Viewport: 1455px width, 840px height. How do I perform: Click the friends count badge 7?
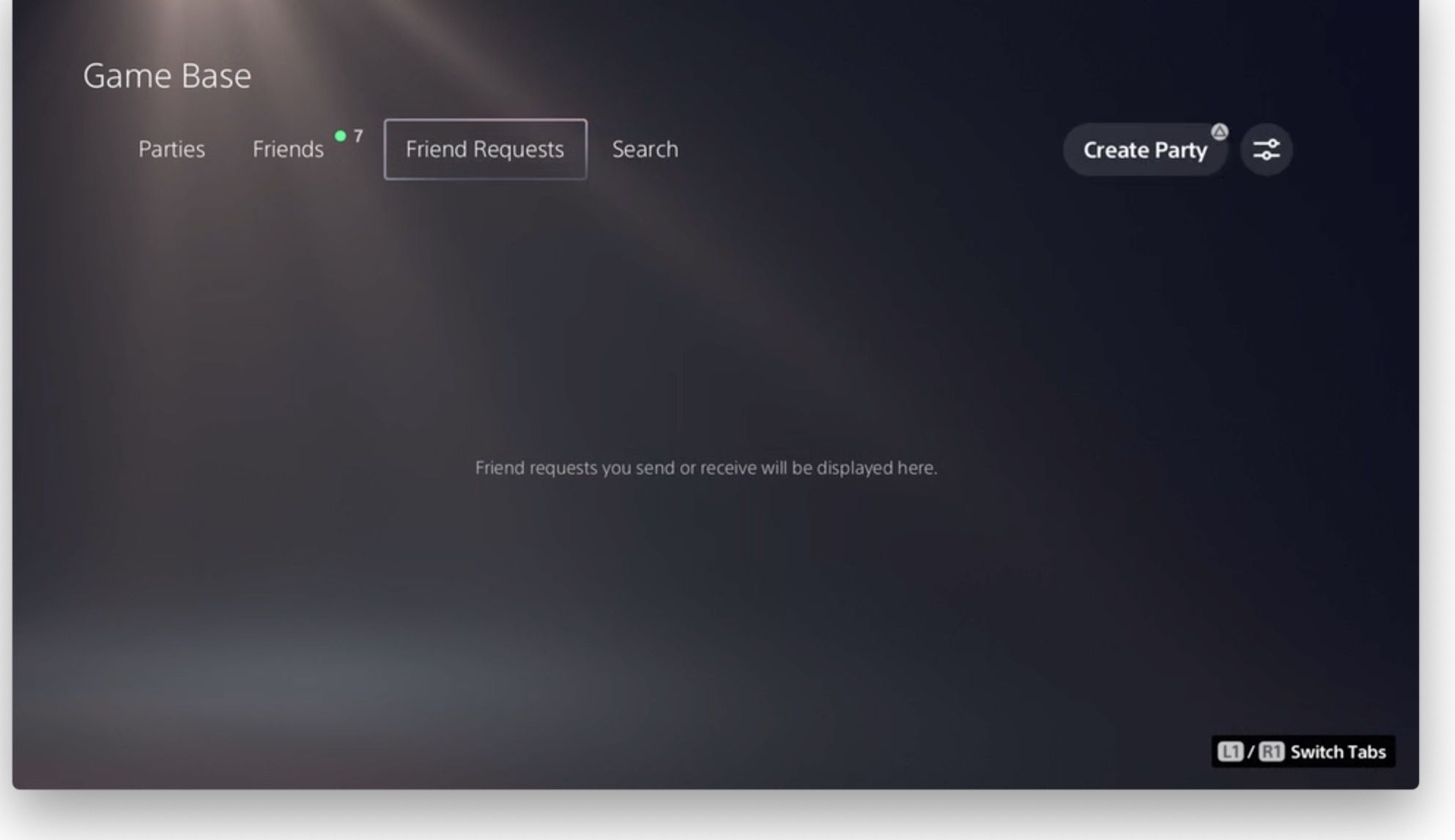[357, 135]
